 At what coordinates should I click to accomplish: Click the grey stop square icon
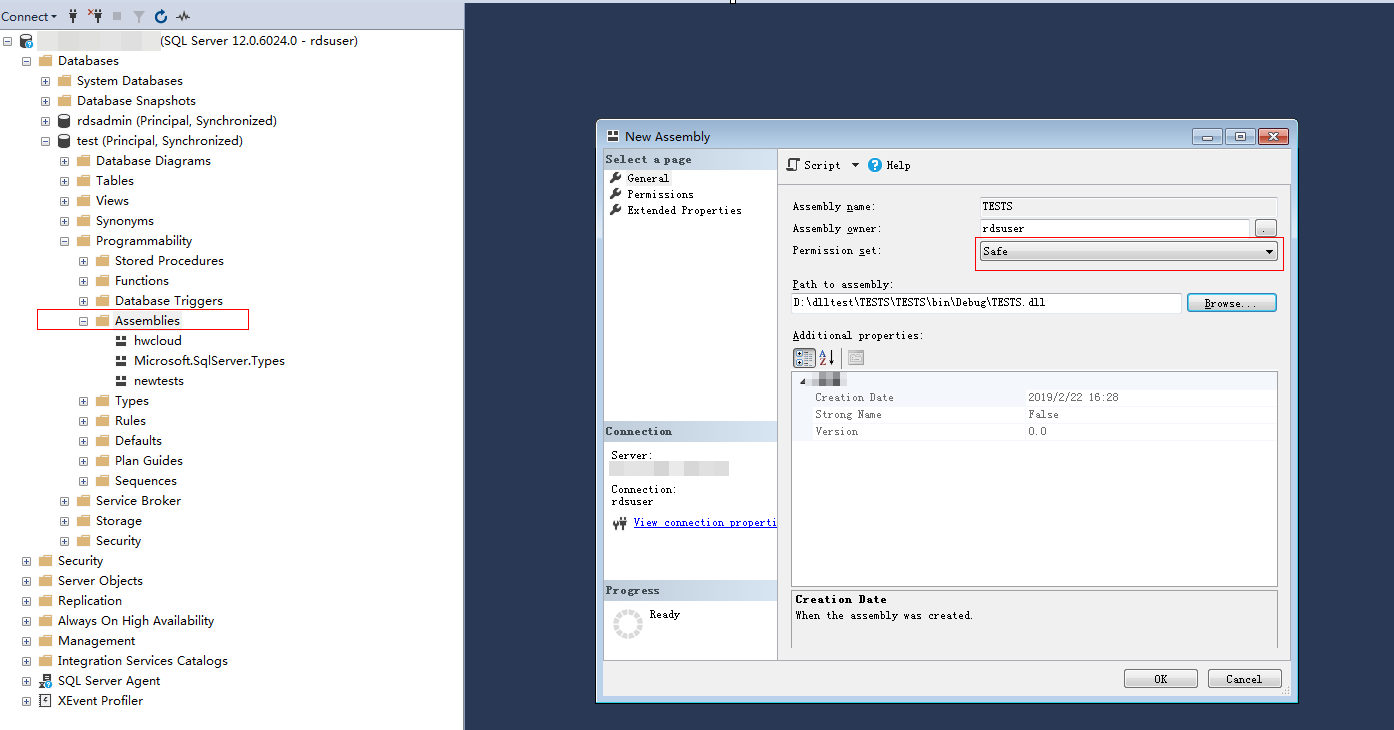117,16
